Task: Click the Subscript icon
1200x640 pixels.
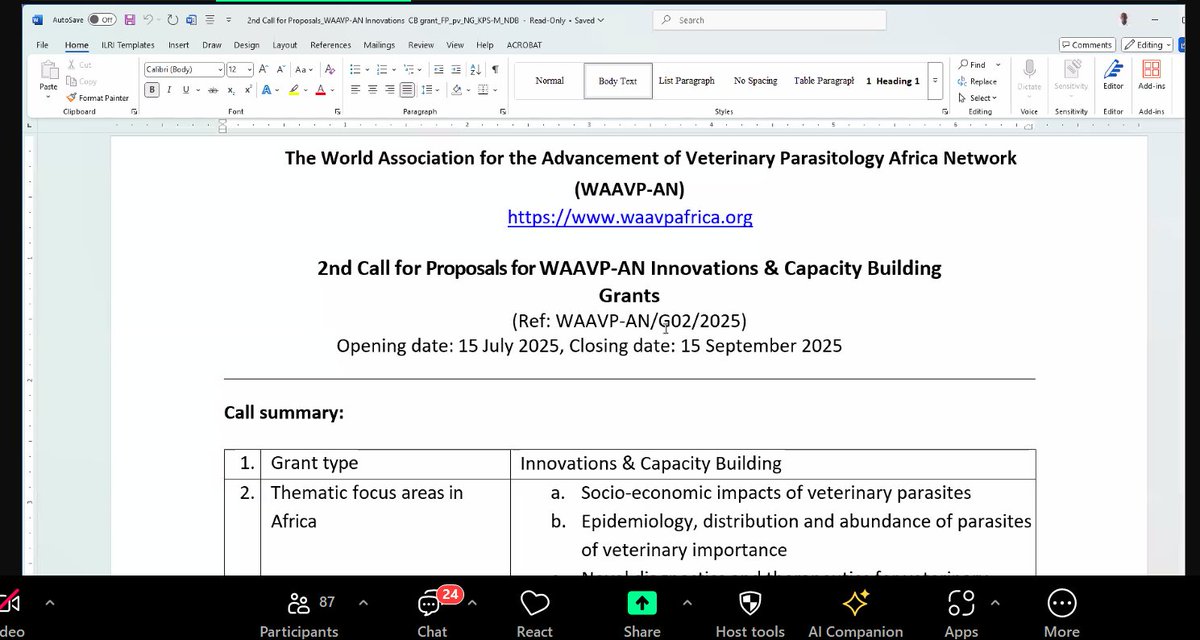Action: (x=232, y=90)
